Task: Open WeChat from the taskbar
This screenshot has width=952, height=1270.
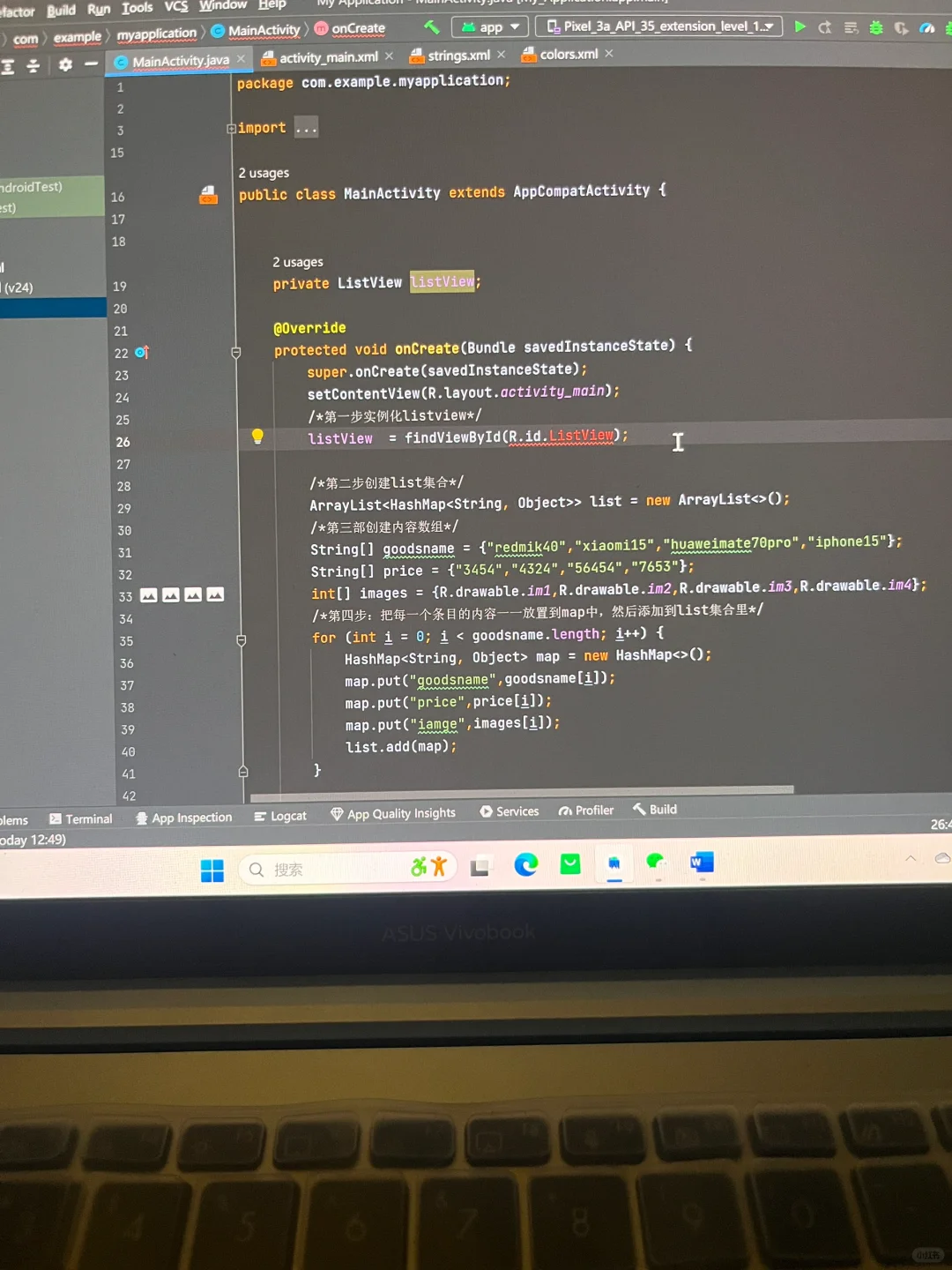Action: point(656,863)
